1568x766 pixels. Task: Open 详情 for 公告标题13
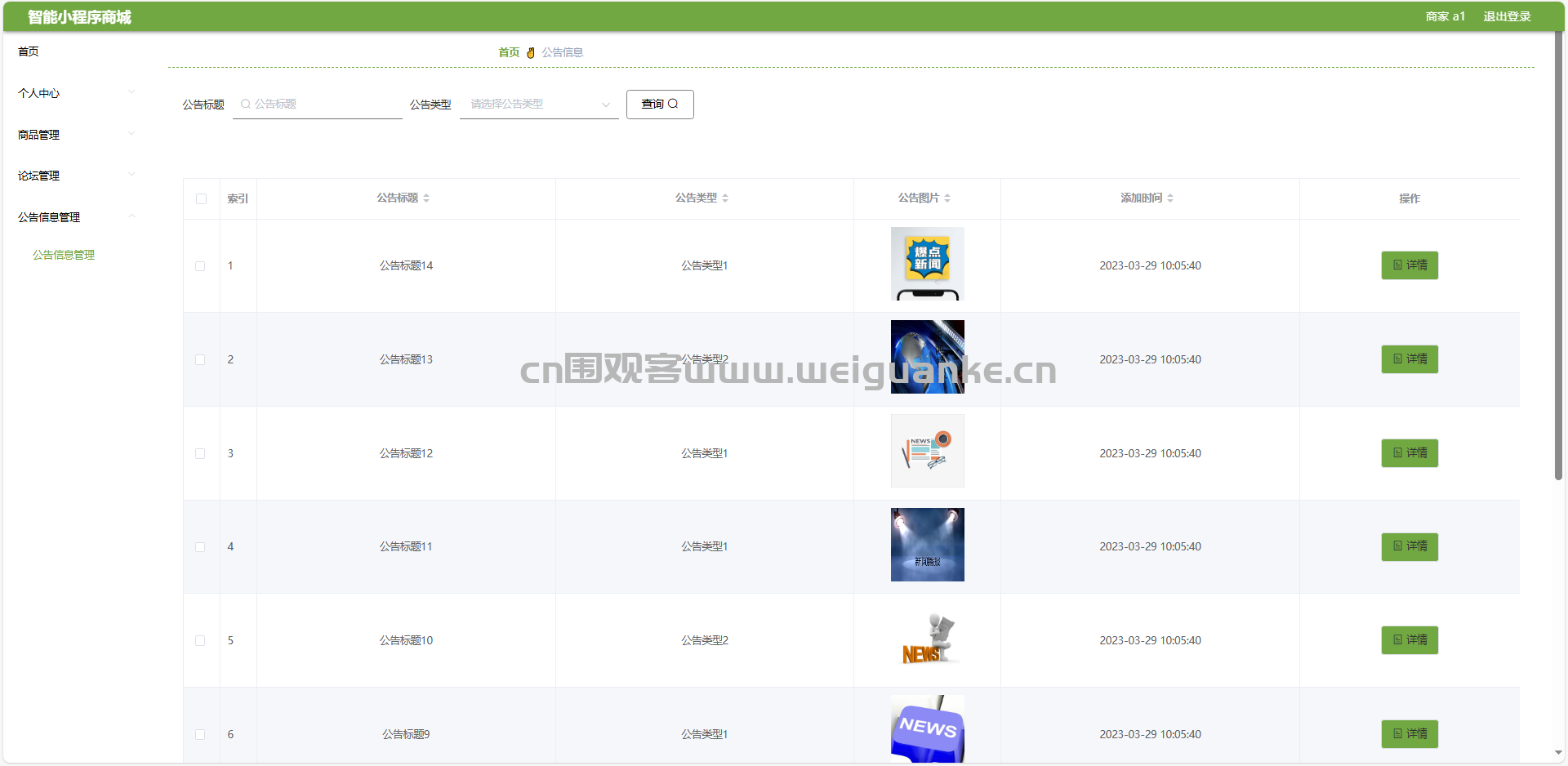[x=1410, y=359]
